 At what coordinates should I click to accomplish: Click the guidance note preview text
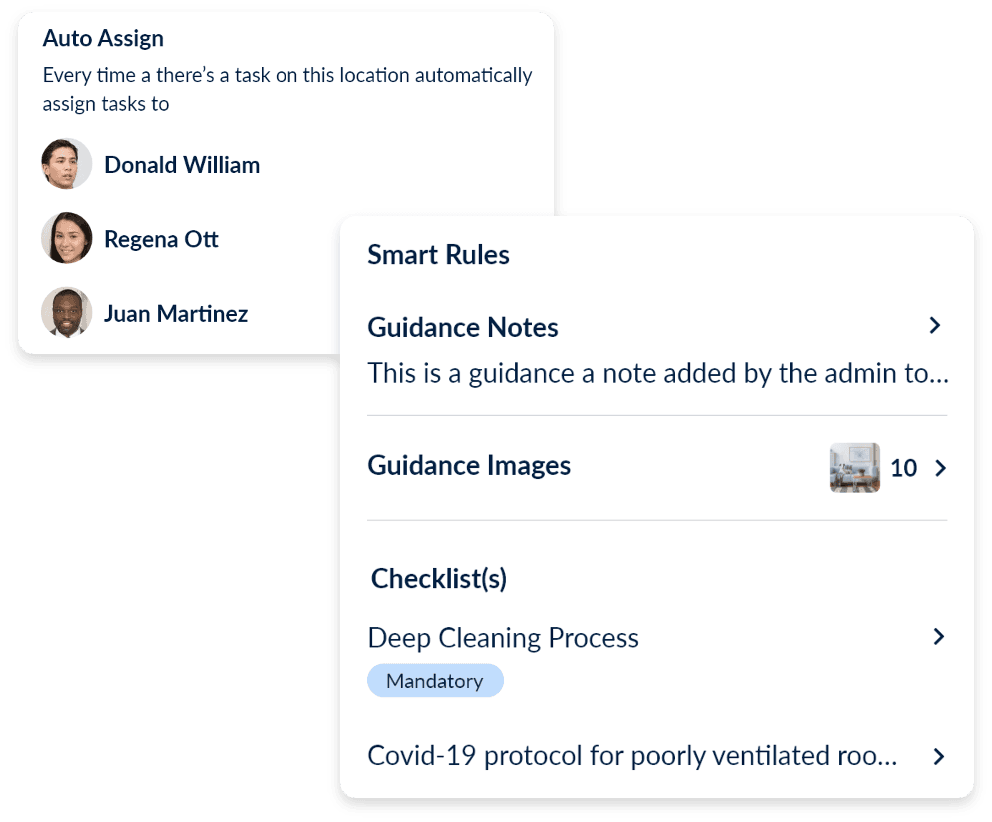(657, 374)
